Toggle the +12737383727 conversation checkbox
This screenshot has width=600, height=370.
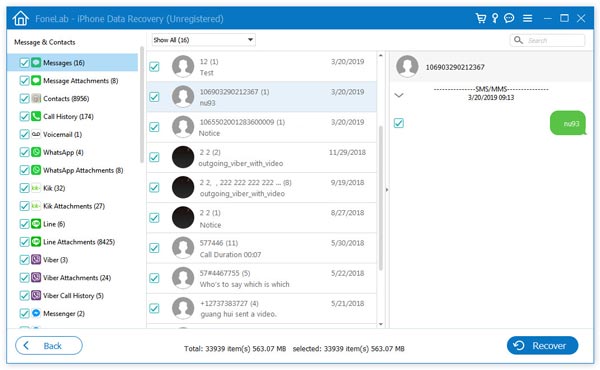[x=154, y=308]
